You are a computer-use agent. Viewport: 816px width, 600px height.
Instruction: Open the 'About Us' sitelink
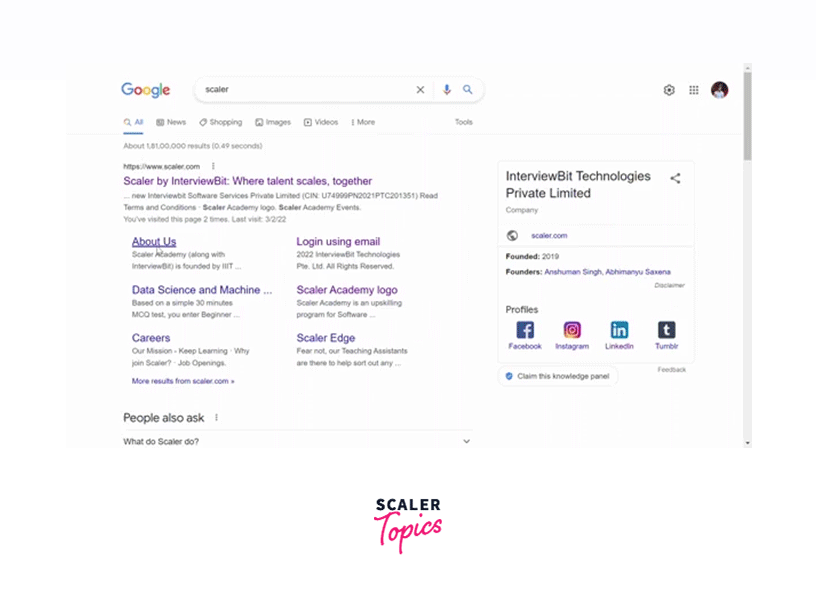coord(154,242)
